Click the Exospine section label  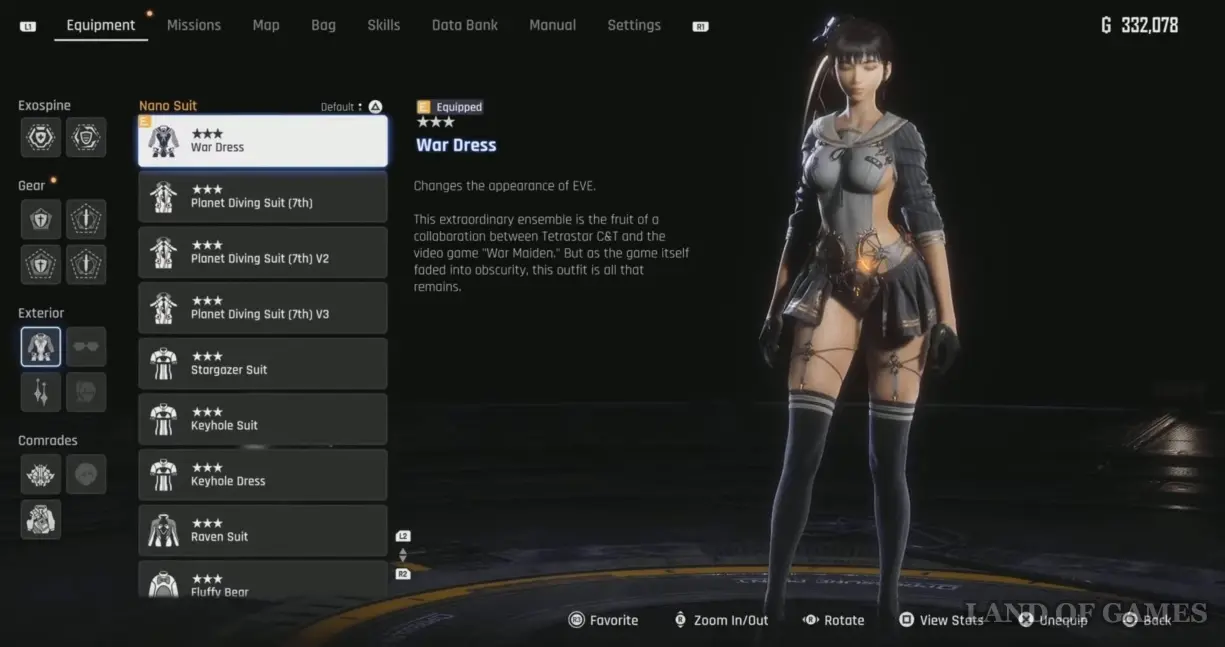pyautogui.click(x=44, y=105)
